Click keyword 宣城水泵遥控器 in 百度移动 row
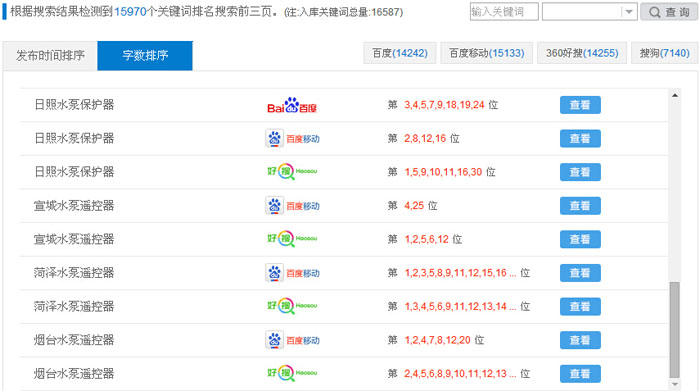The width and height of the screenshot is (700, 391). [x=74, y=206]
